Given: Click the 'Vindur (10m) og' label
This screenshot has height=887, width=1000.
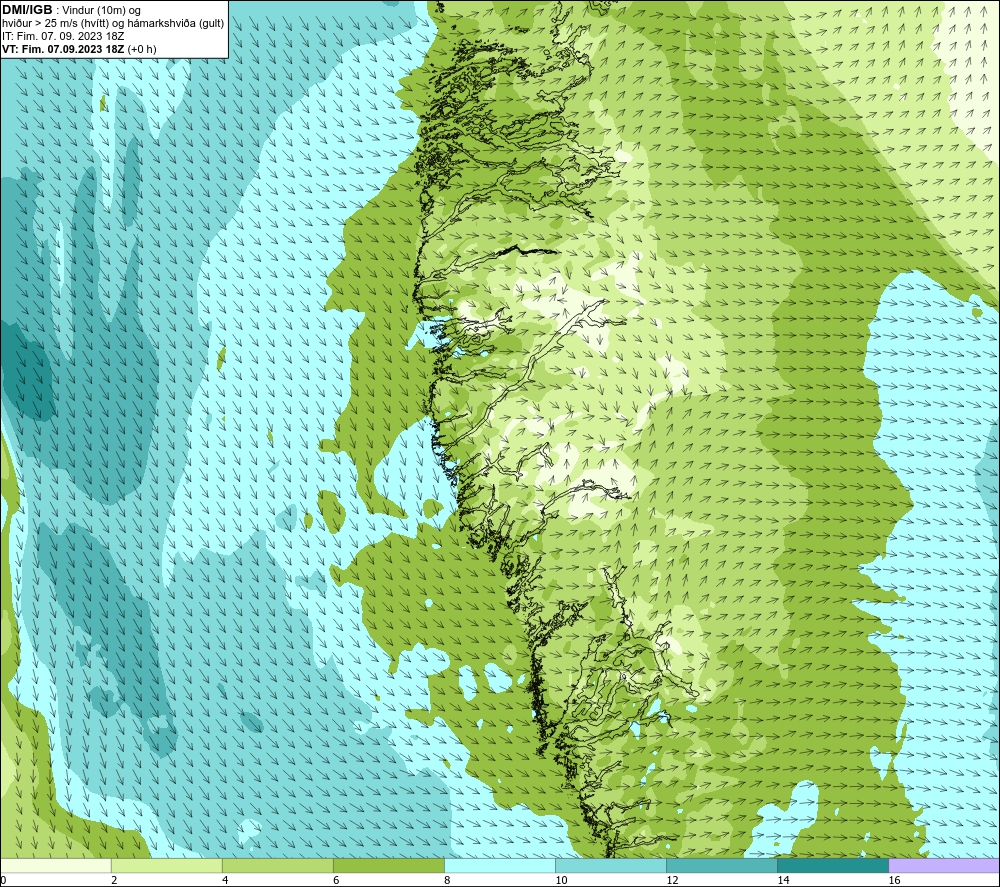Looking at the screenshot, I should (x=101, y=10).
